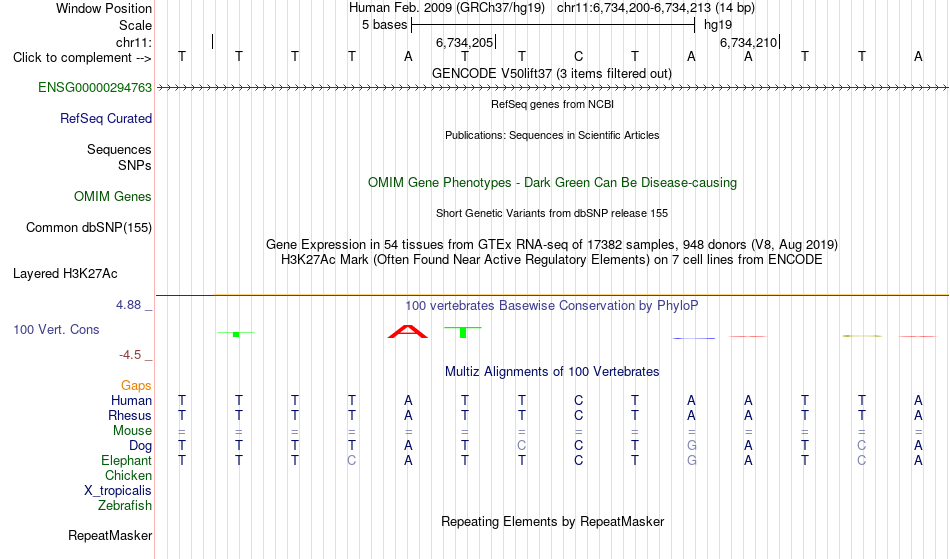Click the GTEx Gene Expression track title
Screen dimensions: 950x559
(x=551, y=244)
